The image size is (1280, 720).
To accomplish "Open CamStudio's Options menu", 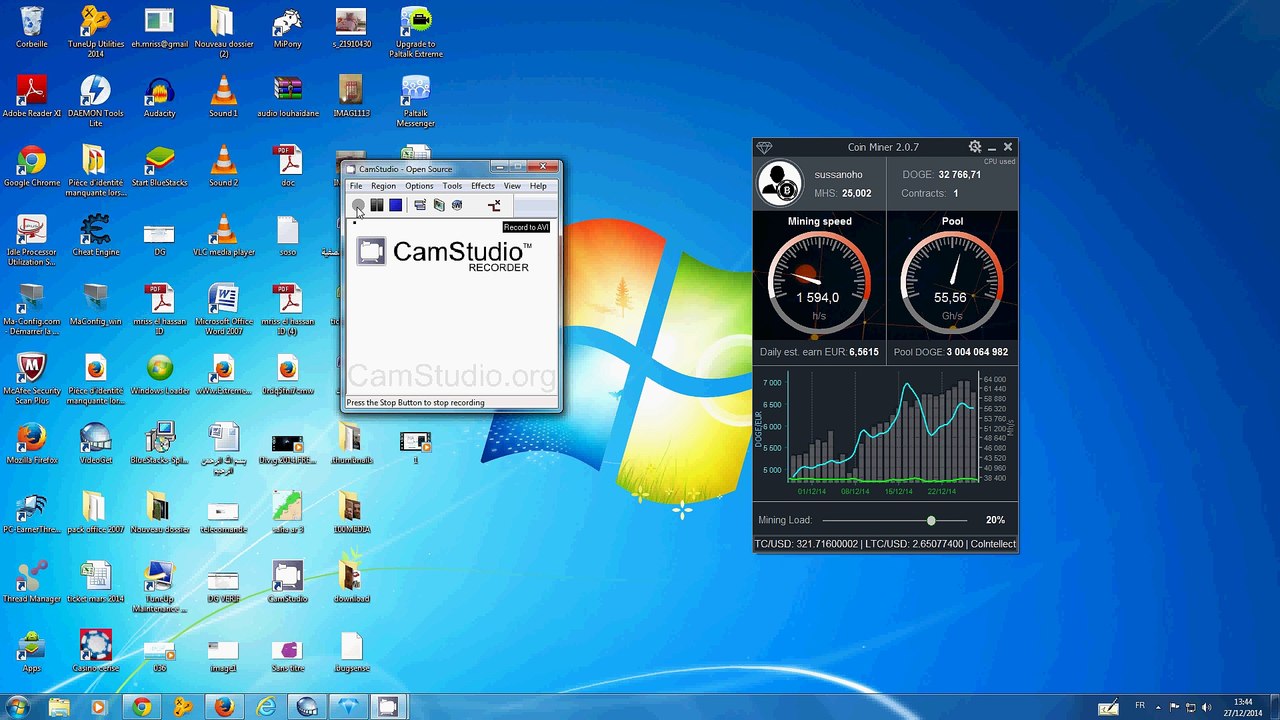I will pos(419,186).
